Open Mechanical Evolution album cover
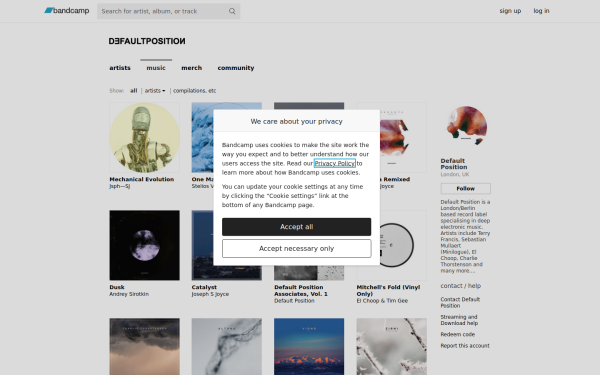The height and width of the screenshot is (375, 600). click(144, 137)
